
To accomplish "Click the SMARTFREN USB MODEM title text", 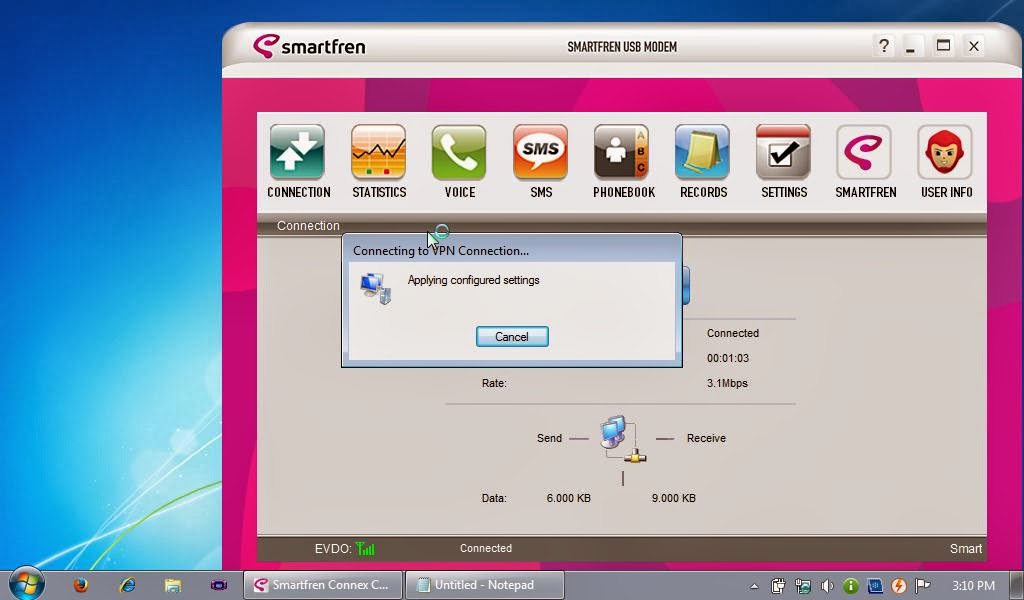I will (x=622, y=47).
